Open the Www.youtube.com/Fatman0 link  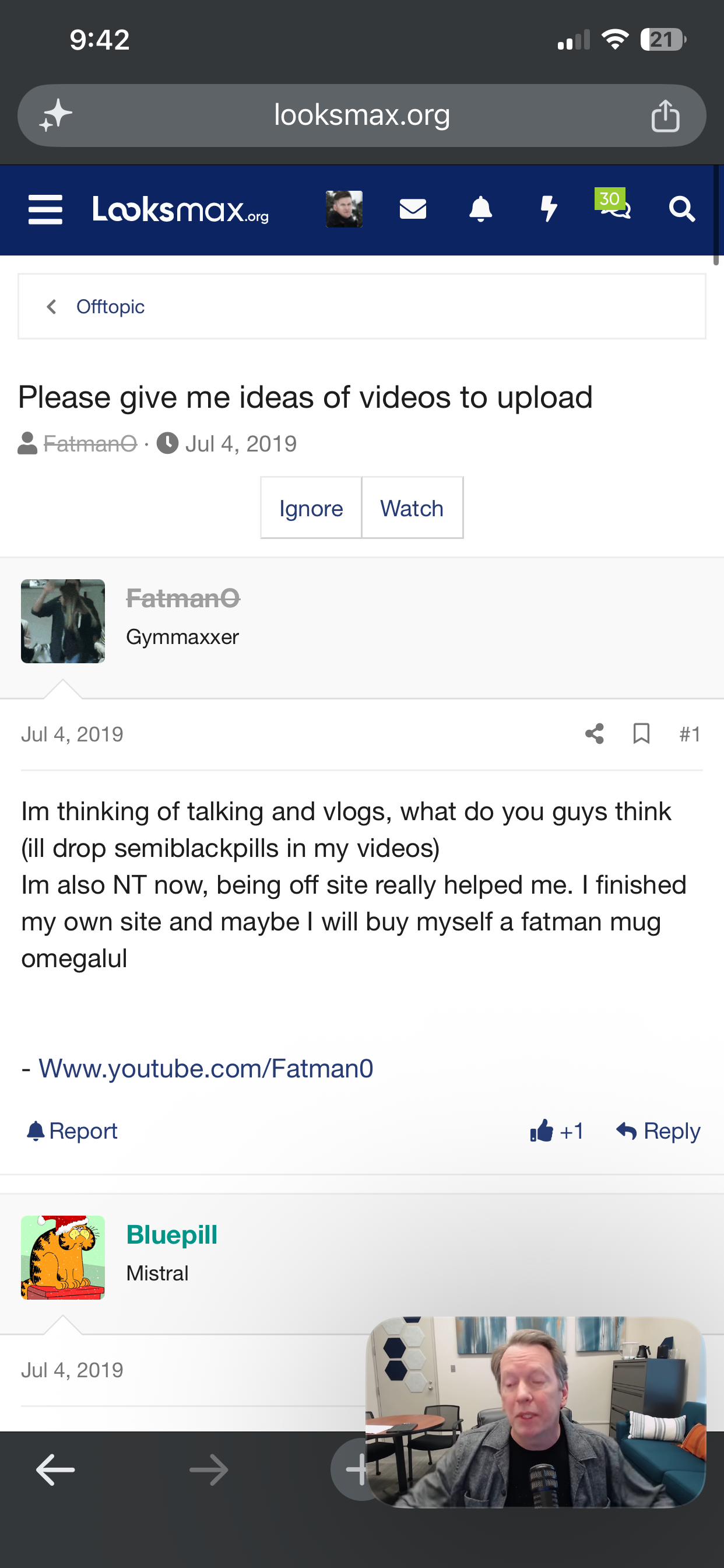206,1068
